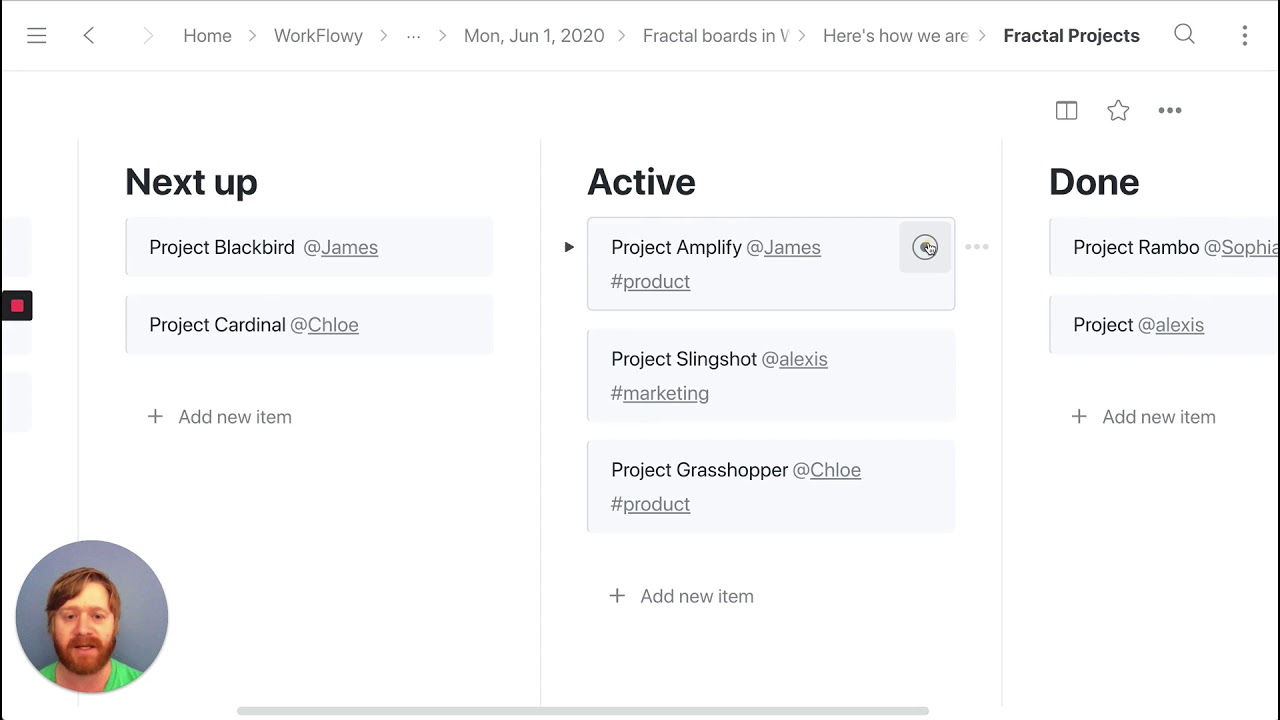This screenshot has width=1280, height=720.
Task: Expand the Project Amplify card arrow
Action: coord(569,247)
